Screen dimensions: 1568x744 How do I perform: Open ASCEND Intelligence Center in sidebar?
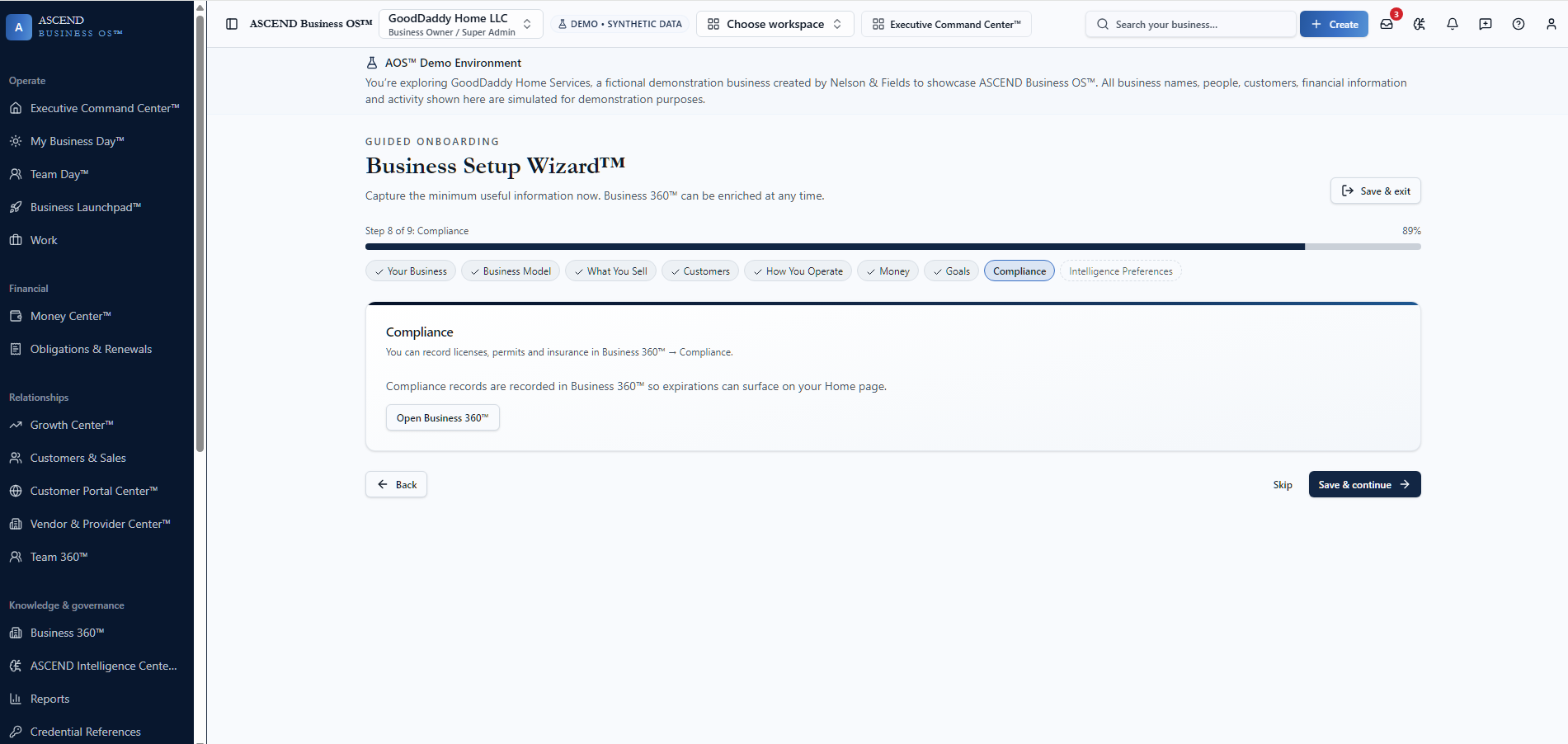point(97,666)
